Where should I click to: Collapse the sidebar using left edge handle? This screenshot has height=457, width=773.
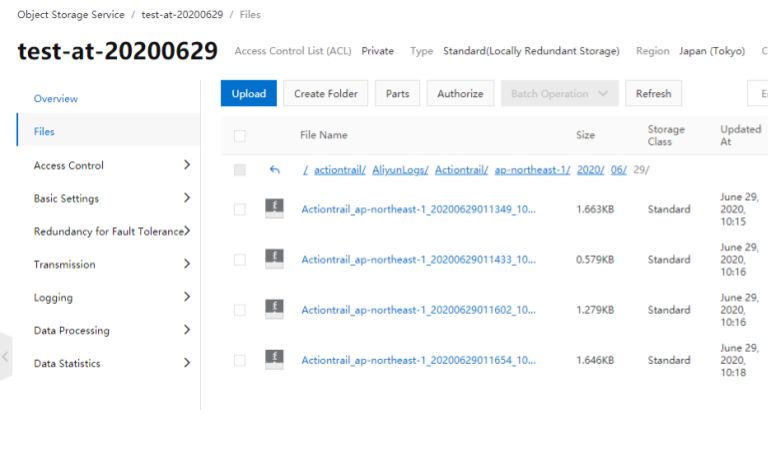coord(5,356)
